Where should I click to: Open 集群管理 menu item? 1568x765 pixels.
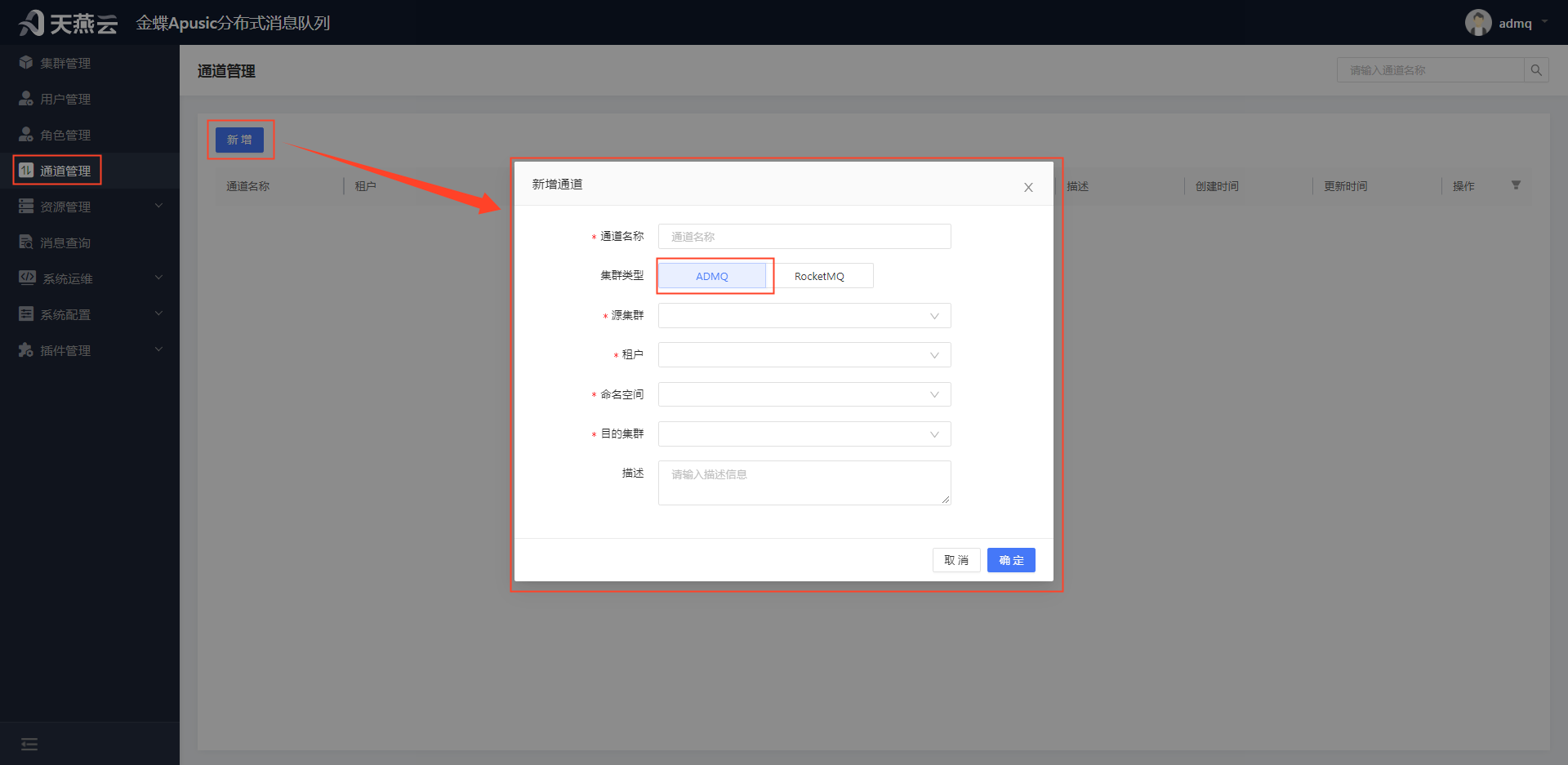coord(90,63)
